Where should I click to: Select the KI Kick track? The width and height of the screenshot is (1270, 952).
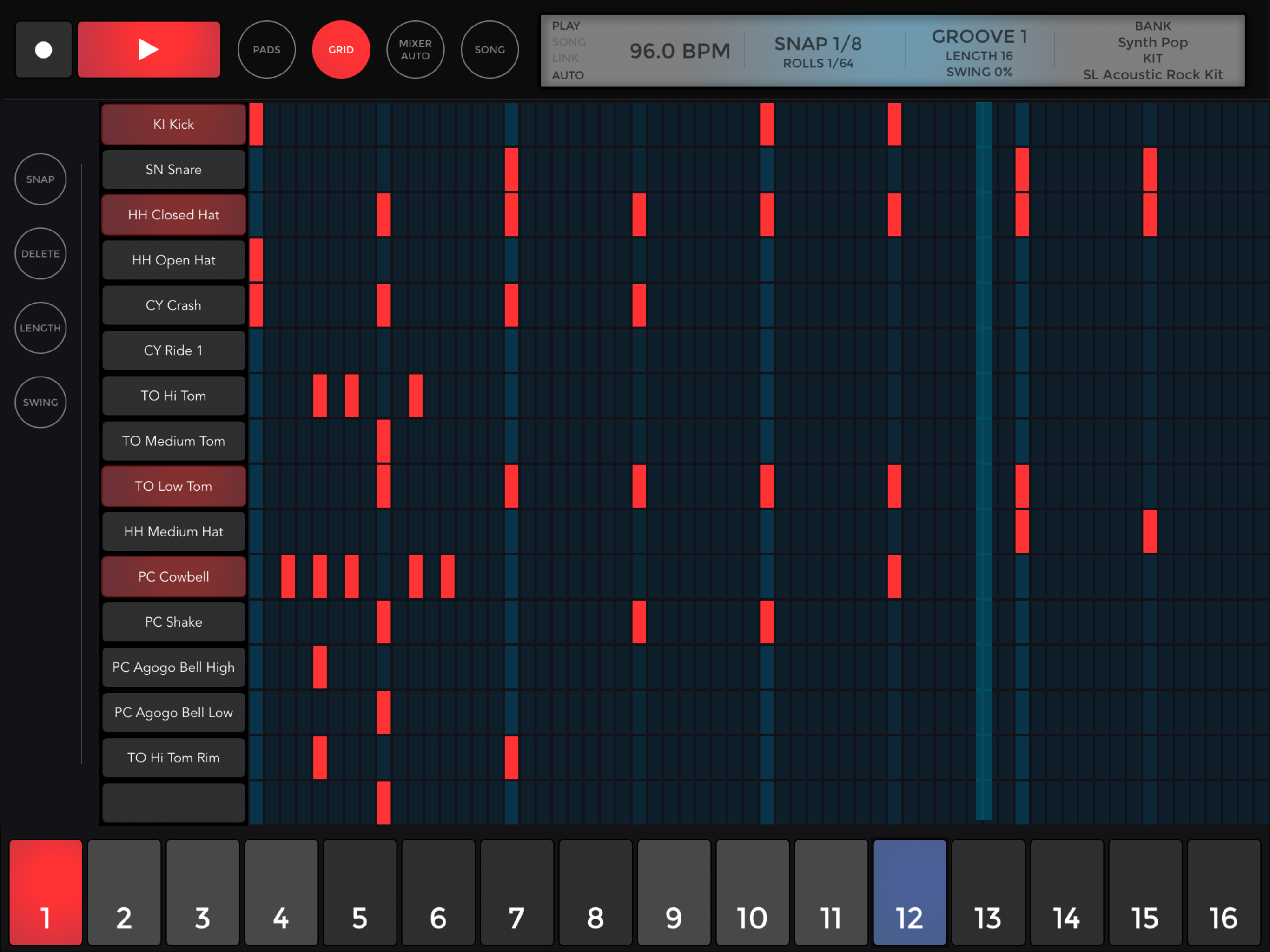pos(173,124)
